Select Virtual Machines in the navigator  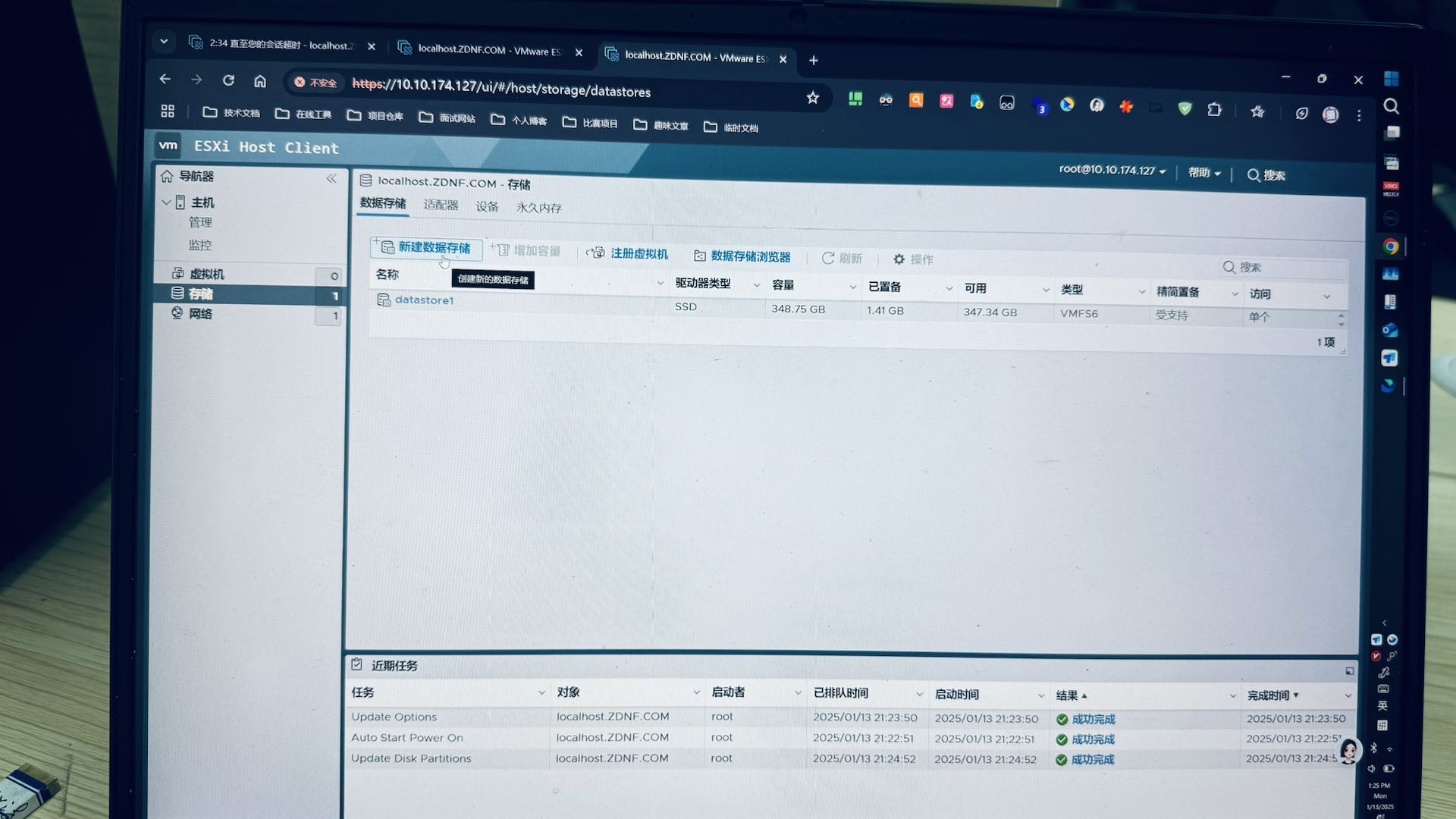tap(206, 275)
